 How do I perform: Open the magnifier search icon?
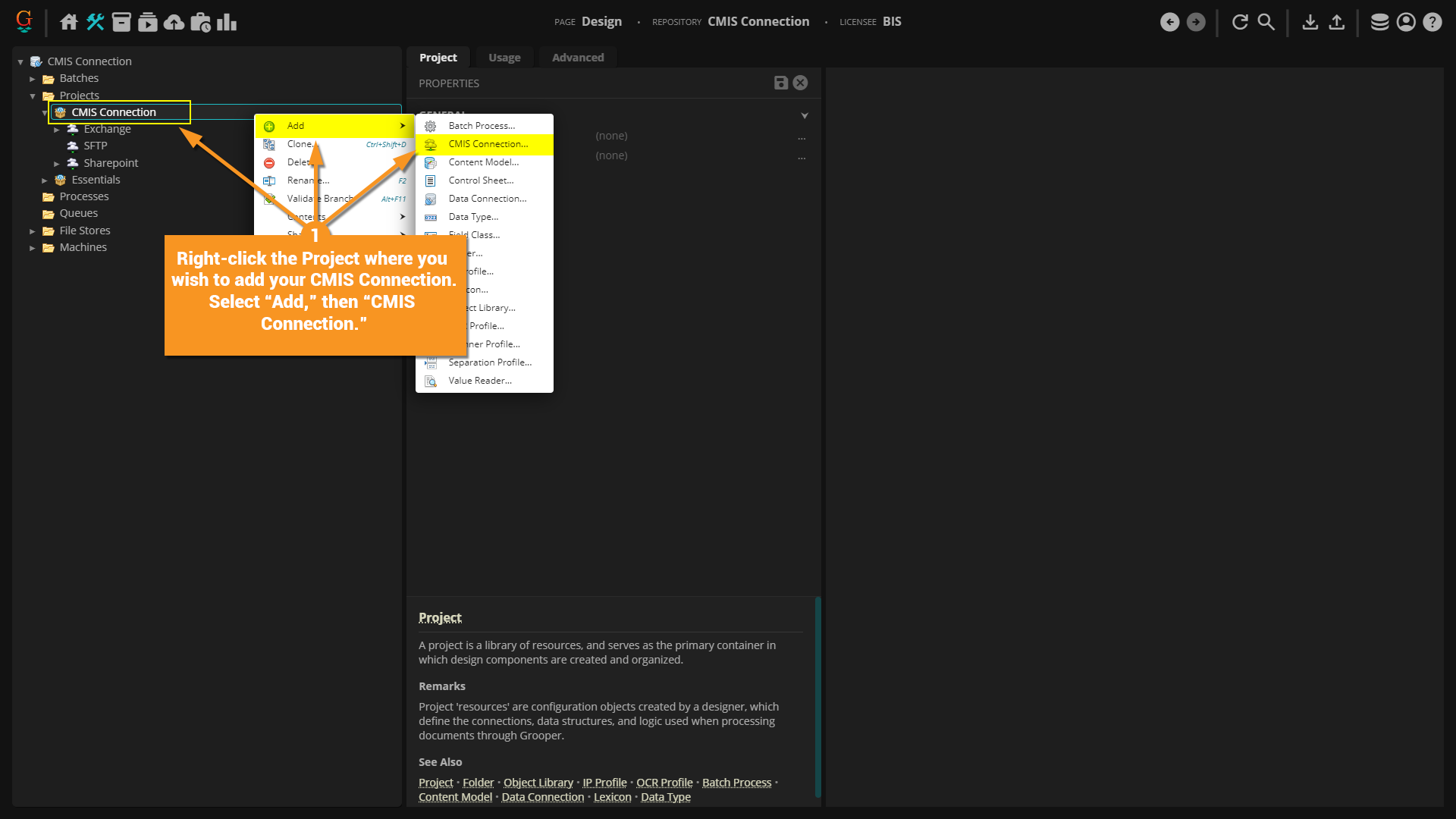click(1266, 22)
